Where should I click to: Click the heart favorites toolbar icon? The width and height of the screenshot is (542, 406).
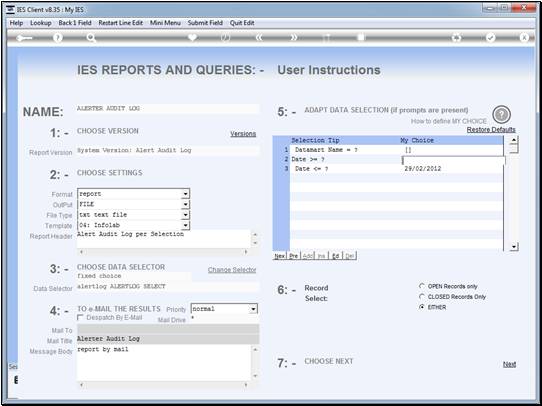[193, 37]
